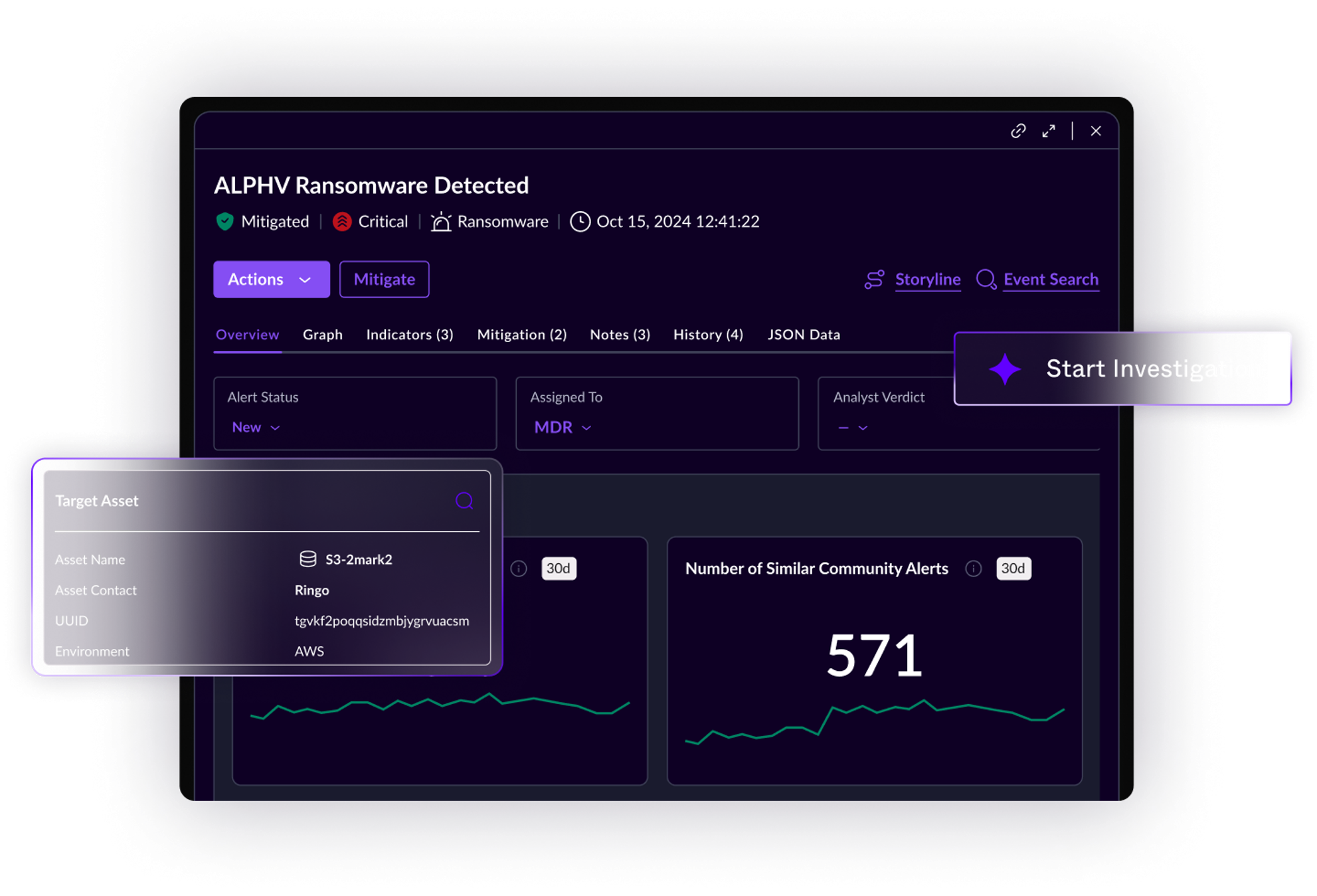Click the green Mitigated shield icon
The width and height of the screenshot is (1317, 896).
click(225, 221)
